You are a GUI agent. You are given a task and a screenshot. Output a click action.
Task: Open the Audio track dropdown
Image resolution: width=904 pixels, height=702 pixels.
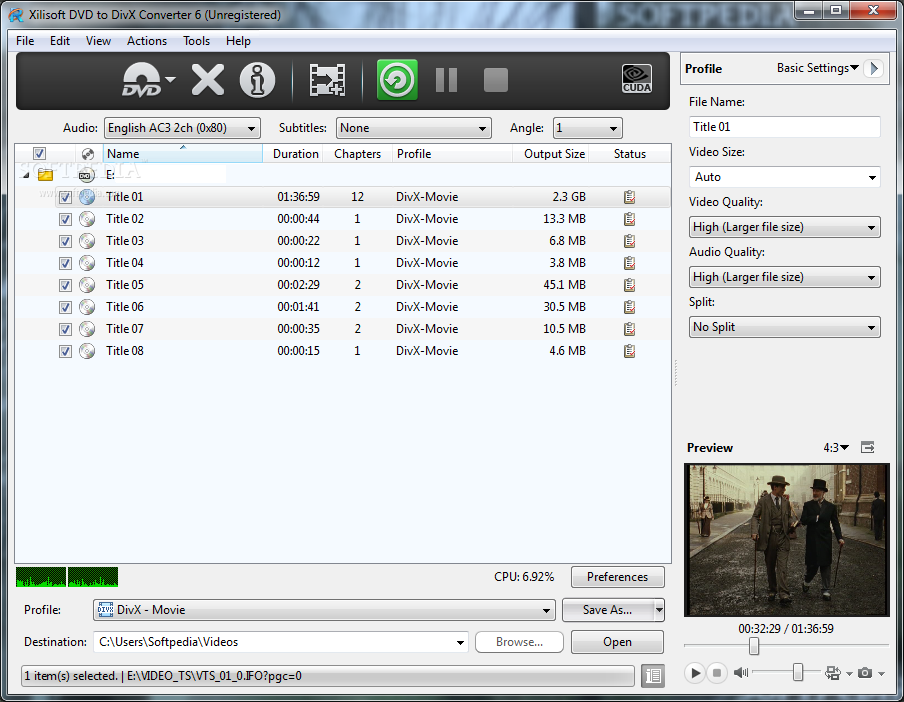[x=182, y=128]
